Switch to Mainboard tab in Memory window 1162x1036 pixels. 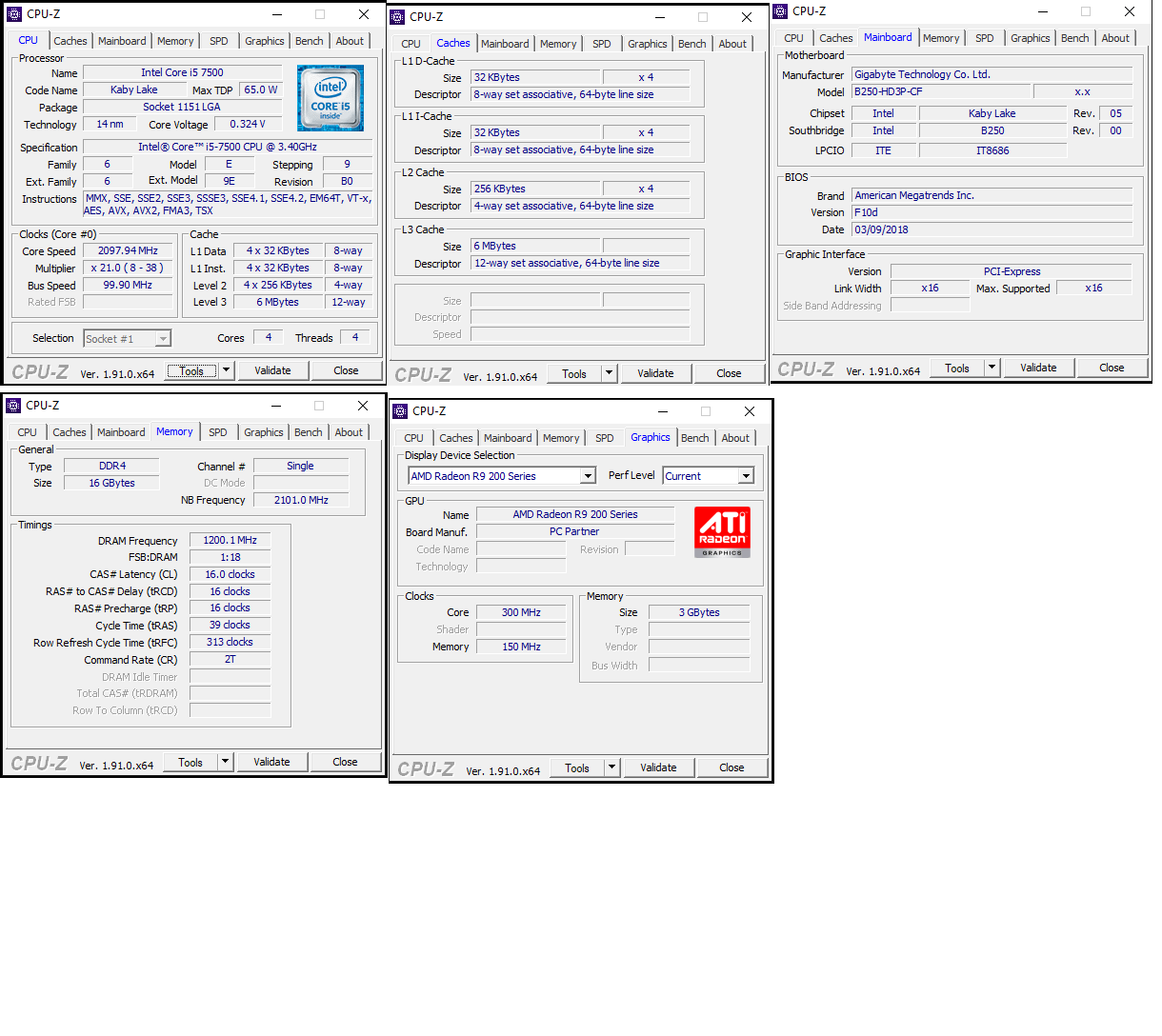121,432
